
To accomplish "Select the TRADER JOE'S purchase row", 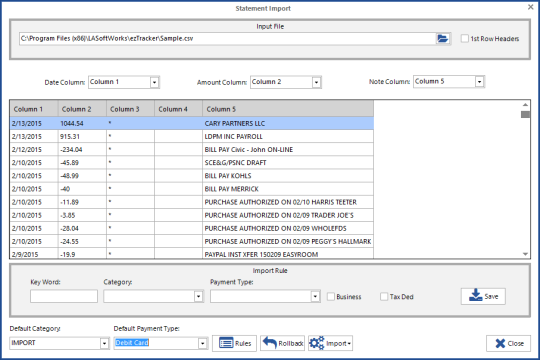I will click(x=192, y=215).
